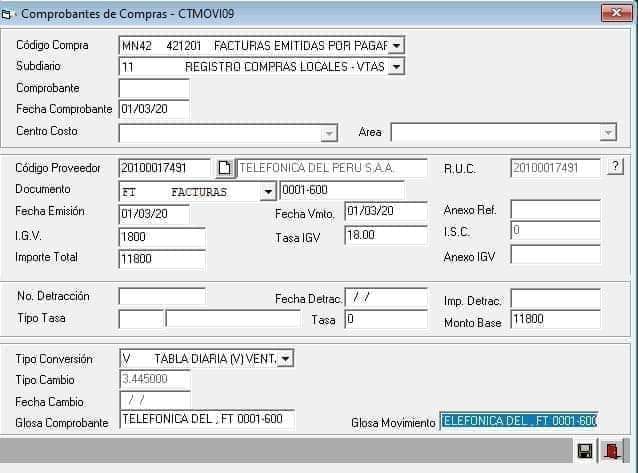638x473 pixels.
Task: Click the document number field 0001-600
Action: [x=341, y=190]
